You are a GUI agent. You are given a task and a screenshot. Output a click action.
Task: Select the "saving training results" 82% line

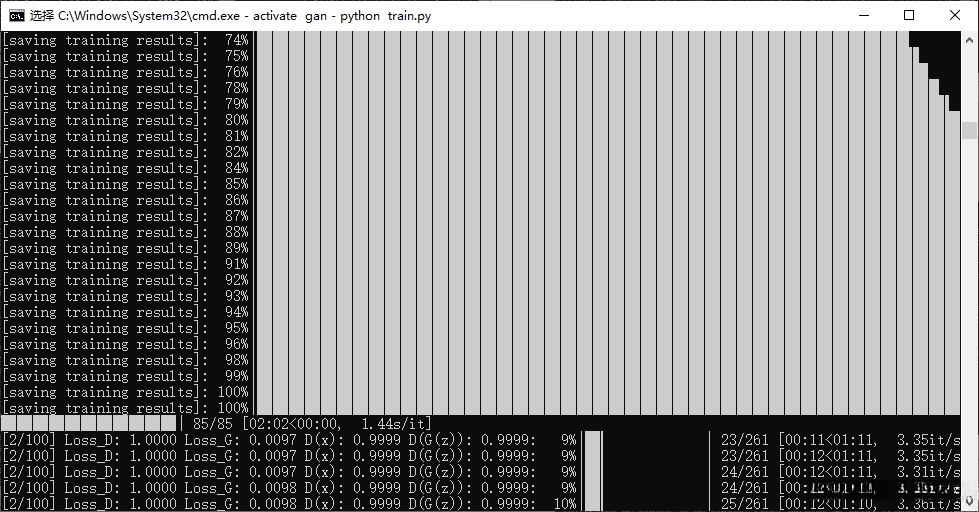(x=125, y=152)
